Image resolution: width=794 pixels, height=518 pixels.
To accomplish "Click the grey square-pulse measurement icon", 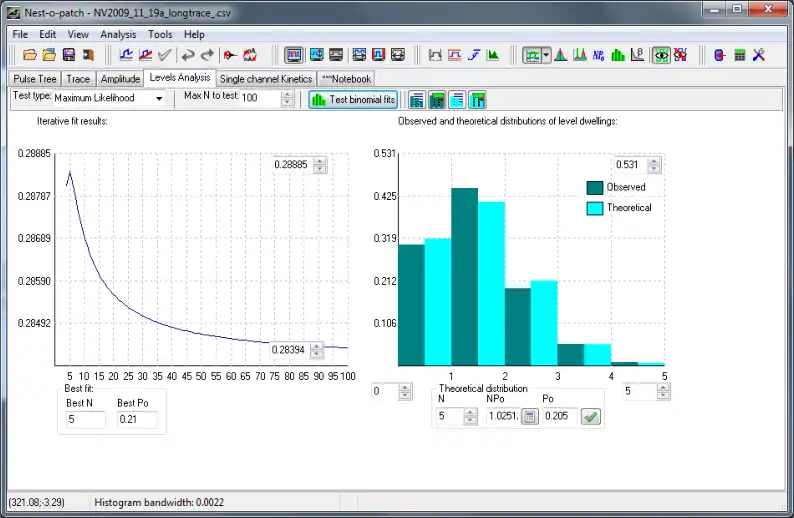I will pos(435,55).
